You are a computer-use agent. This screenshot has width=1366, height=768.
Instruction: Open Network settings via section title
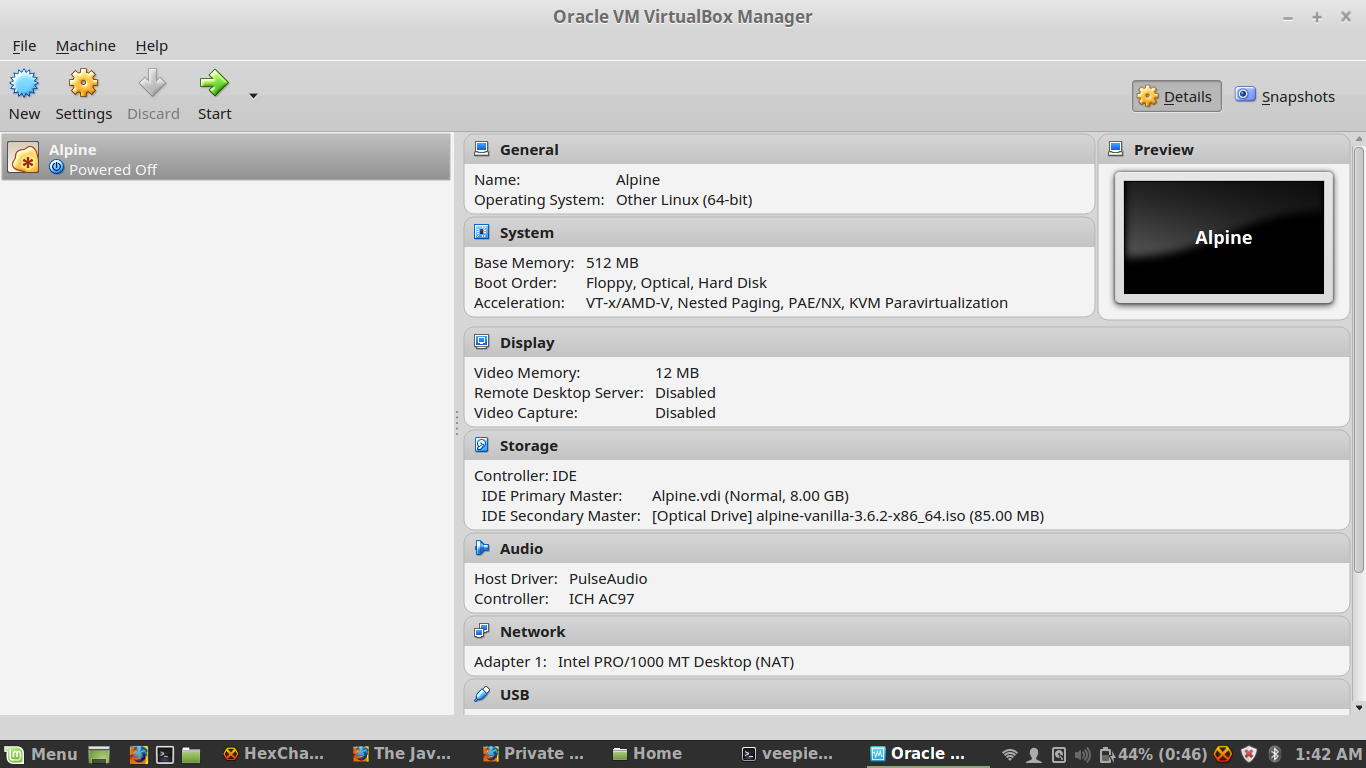pos(533,632)
